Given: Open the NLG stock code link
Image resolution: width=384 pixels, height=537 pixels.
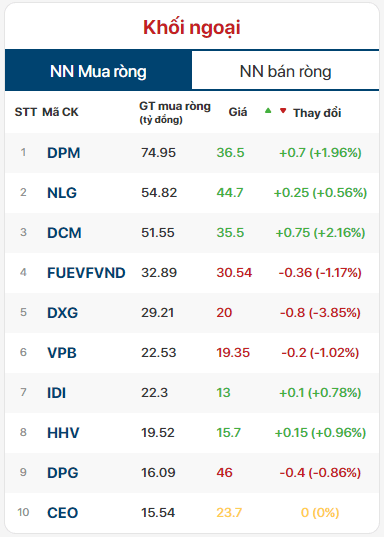Looking at the screenshot, I should pyautogui.click(x=62, y=193).
